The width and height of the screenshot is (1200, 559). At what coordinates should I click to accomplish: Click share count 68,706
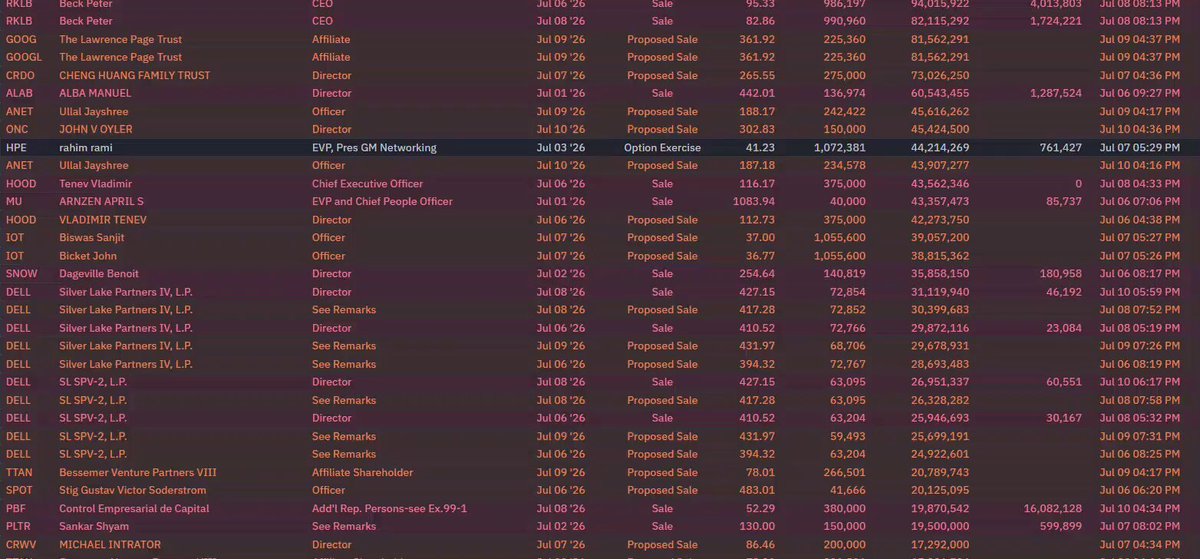coord(847,345)
